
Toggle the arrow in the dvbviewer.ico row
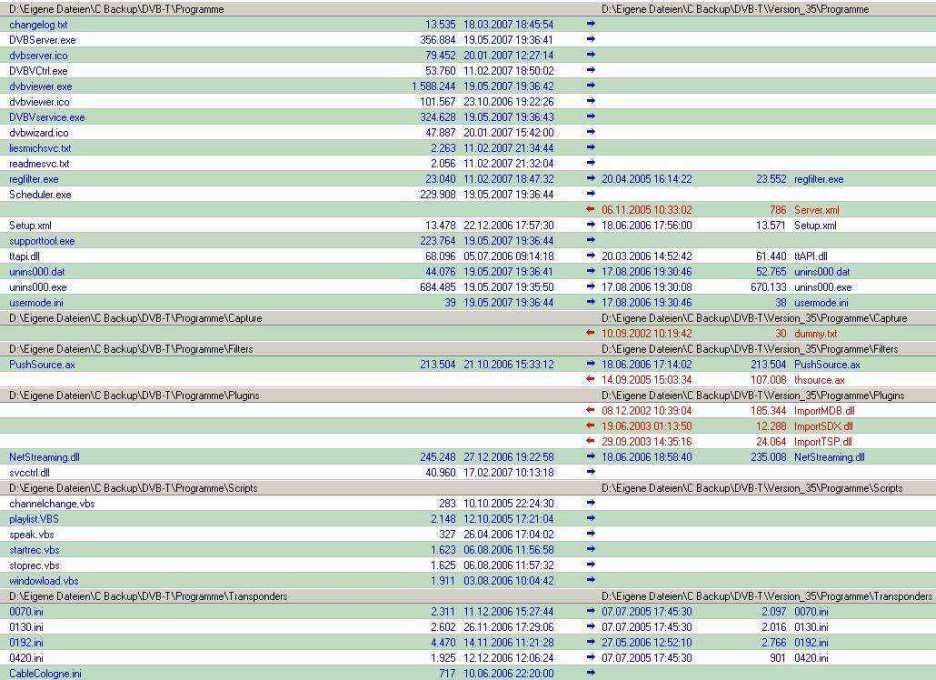tap(591, 101)
